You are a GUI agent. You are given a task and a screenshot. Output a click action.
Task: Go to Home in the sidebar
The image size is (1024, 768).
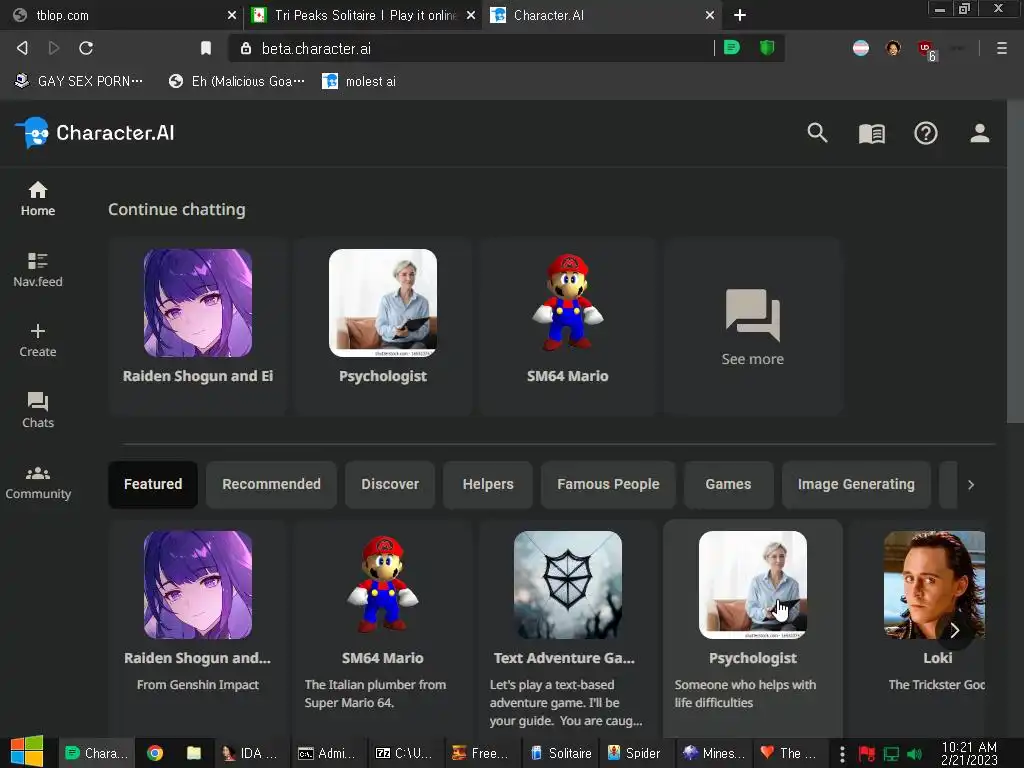[38, 199]
